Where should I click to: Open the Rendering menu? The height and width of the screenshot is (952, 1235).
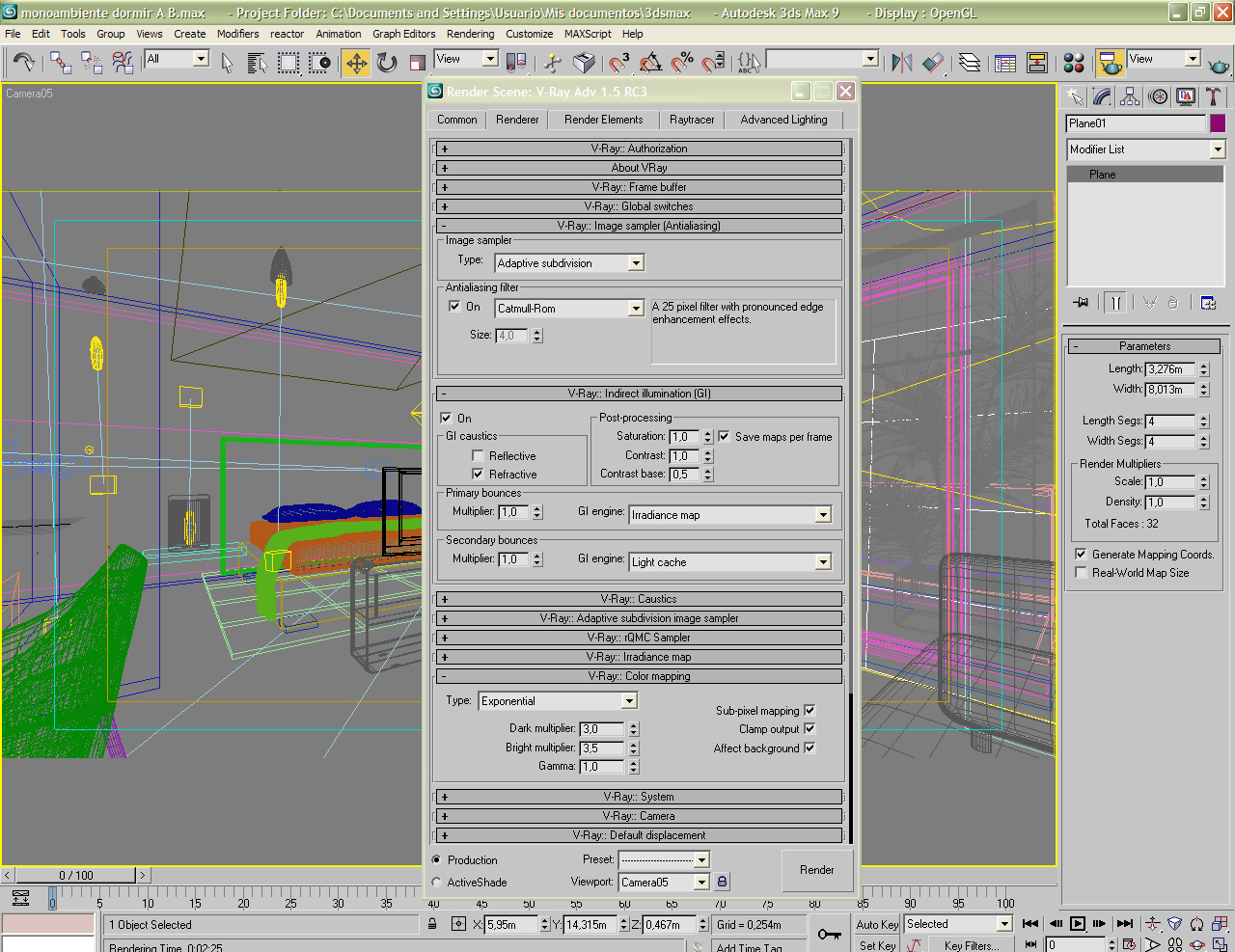click(x=470, y=34)
